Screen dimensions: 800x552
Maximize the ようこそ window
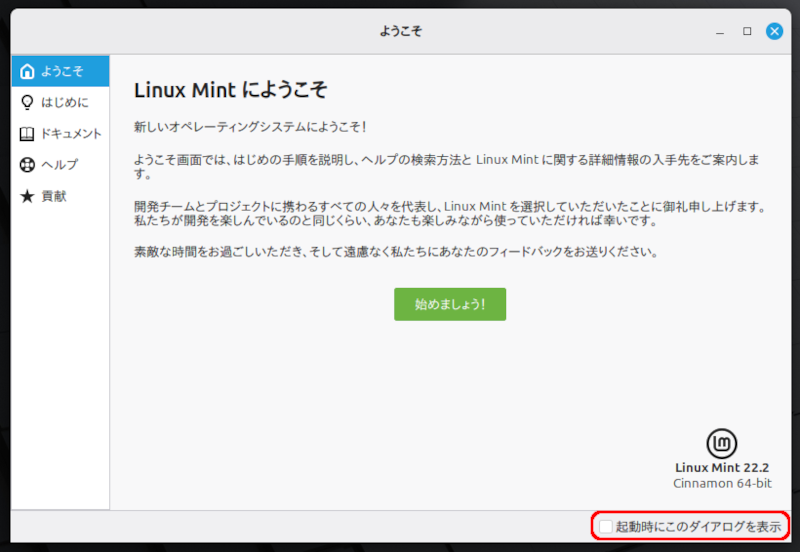point(747,31)
